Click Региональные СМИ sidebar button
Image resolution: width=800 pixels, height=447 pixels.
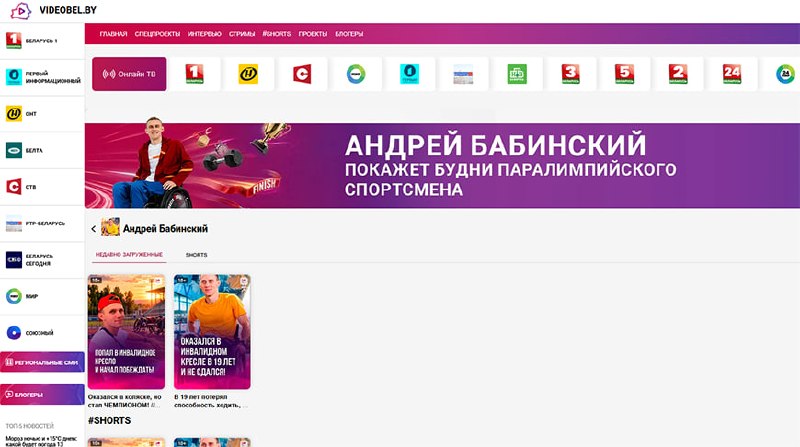coord(42,362)
